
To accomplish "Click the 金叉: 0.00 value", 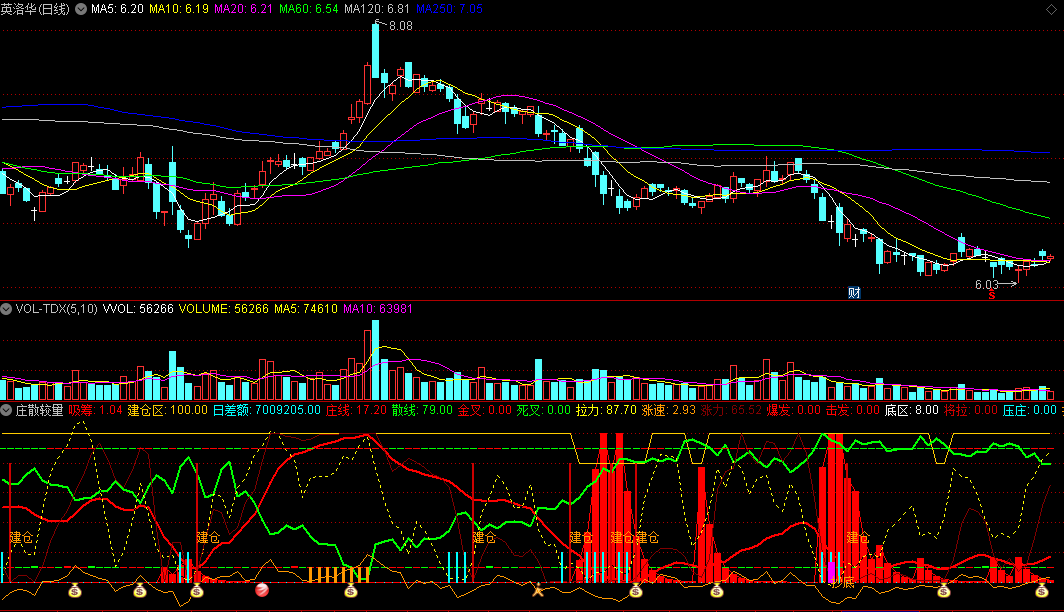I will tap(484, 410).
